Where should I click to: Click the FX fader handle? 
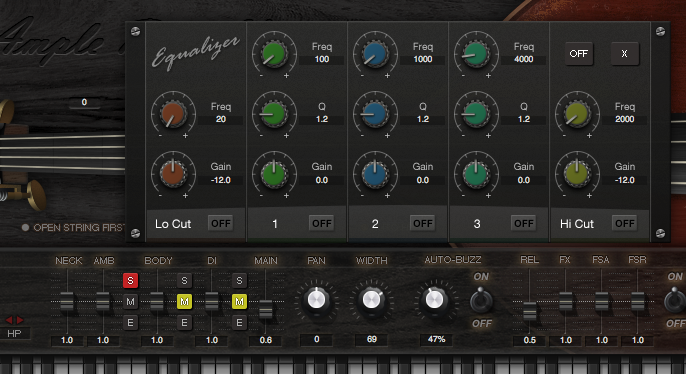tap(566, 301)
